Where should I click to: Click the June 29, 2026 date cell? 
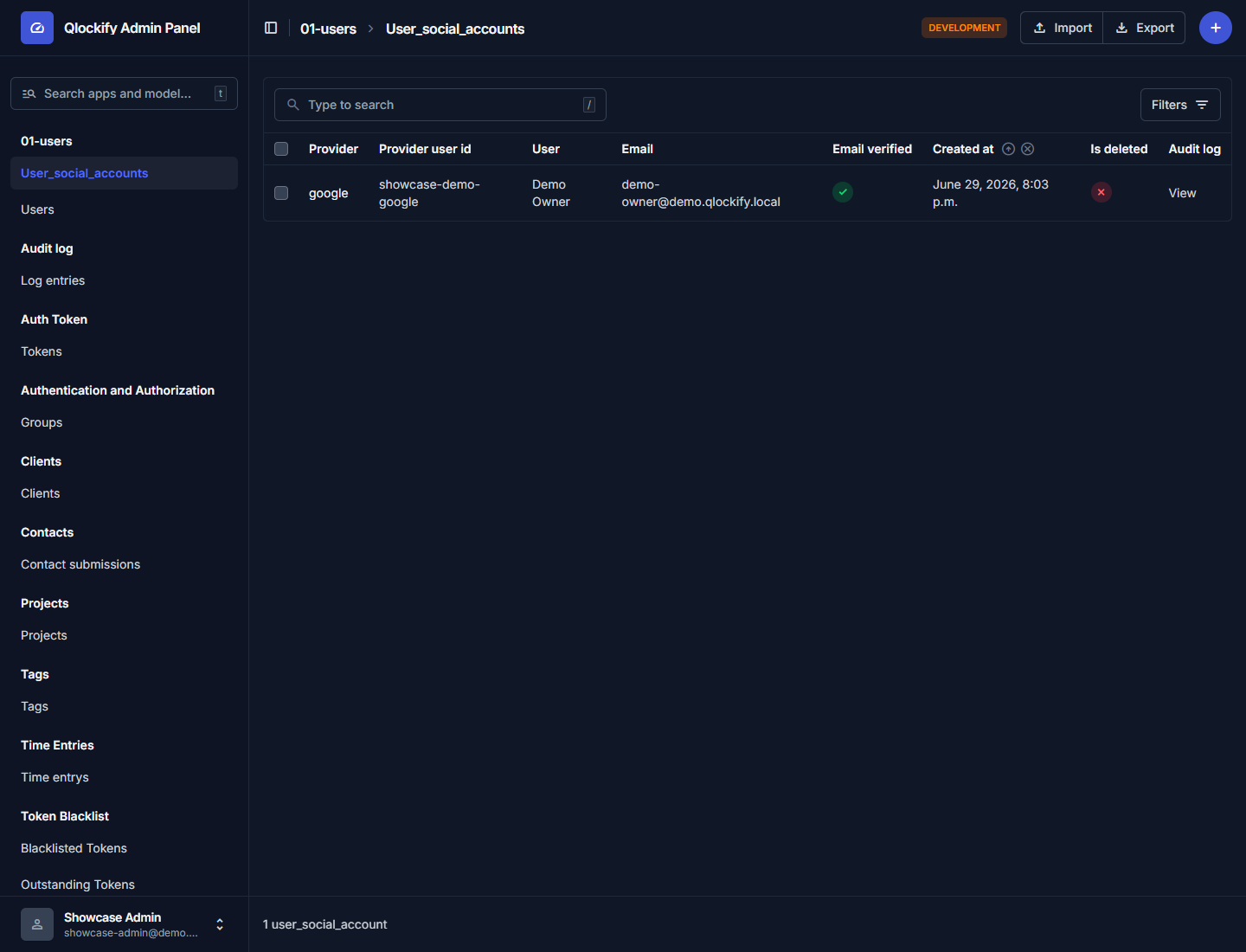991,193
